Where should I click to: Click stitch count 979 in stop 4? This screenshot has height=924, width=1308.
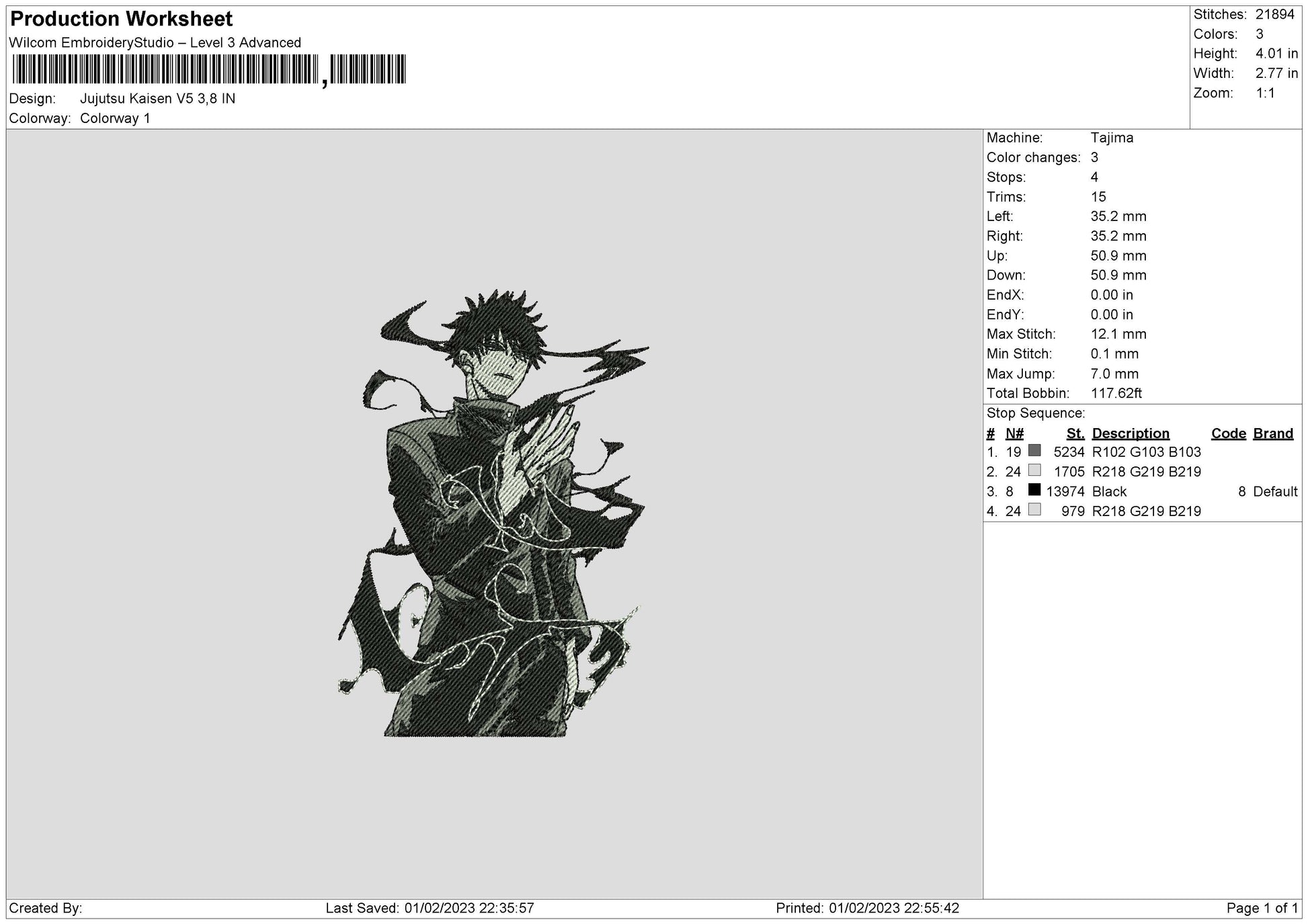(1073, 511)
